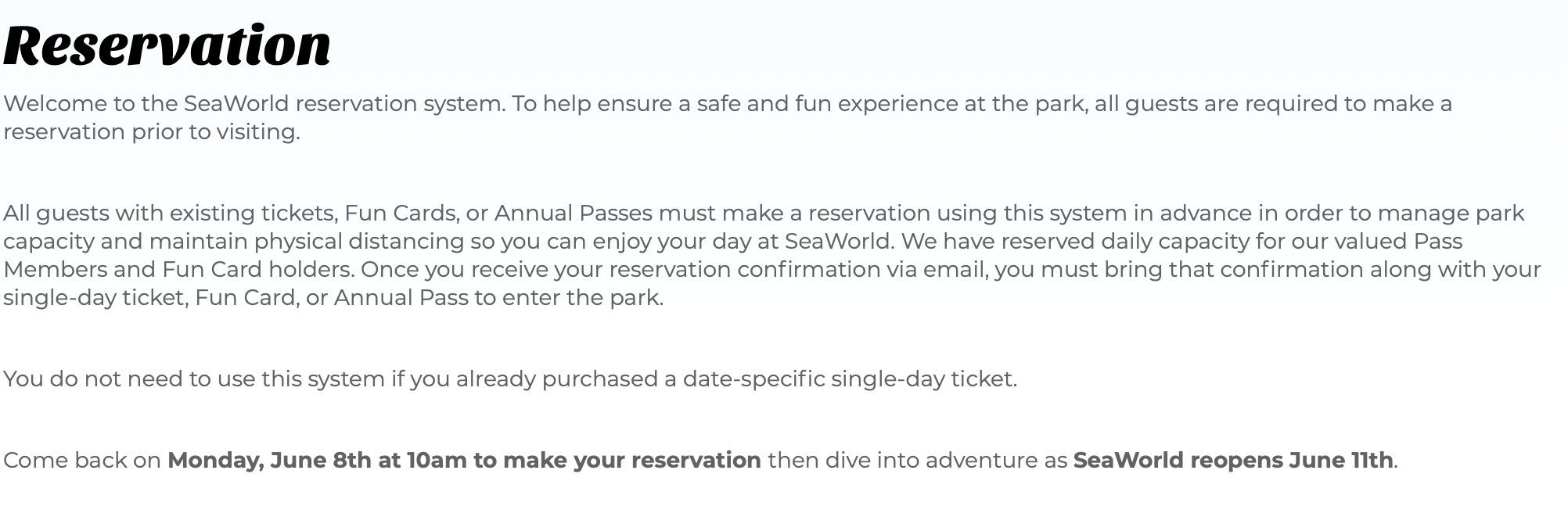1568x524 pixels.
Task: Click 'then dive into adventure as' text
Action: point(917,461)
